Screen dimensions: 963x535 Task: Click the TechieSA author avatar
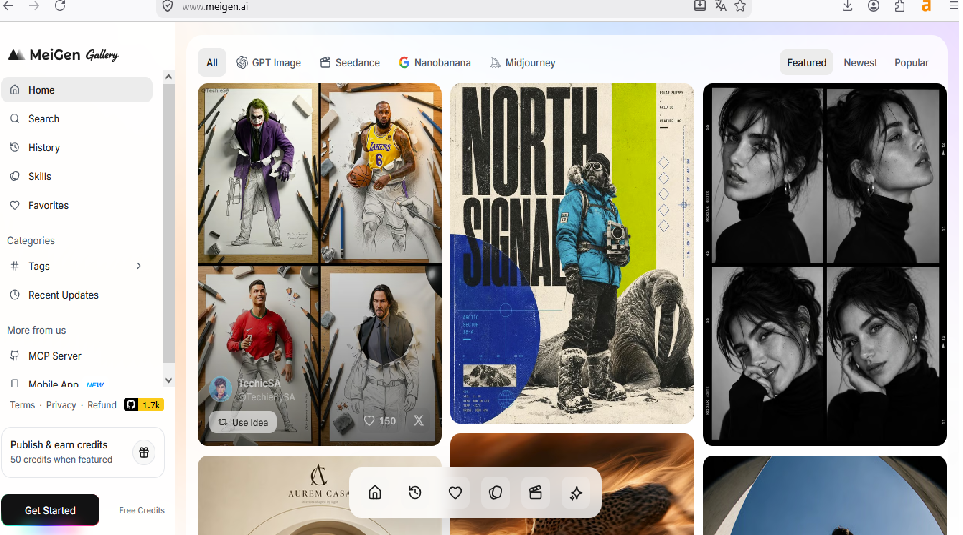[220, 389]
